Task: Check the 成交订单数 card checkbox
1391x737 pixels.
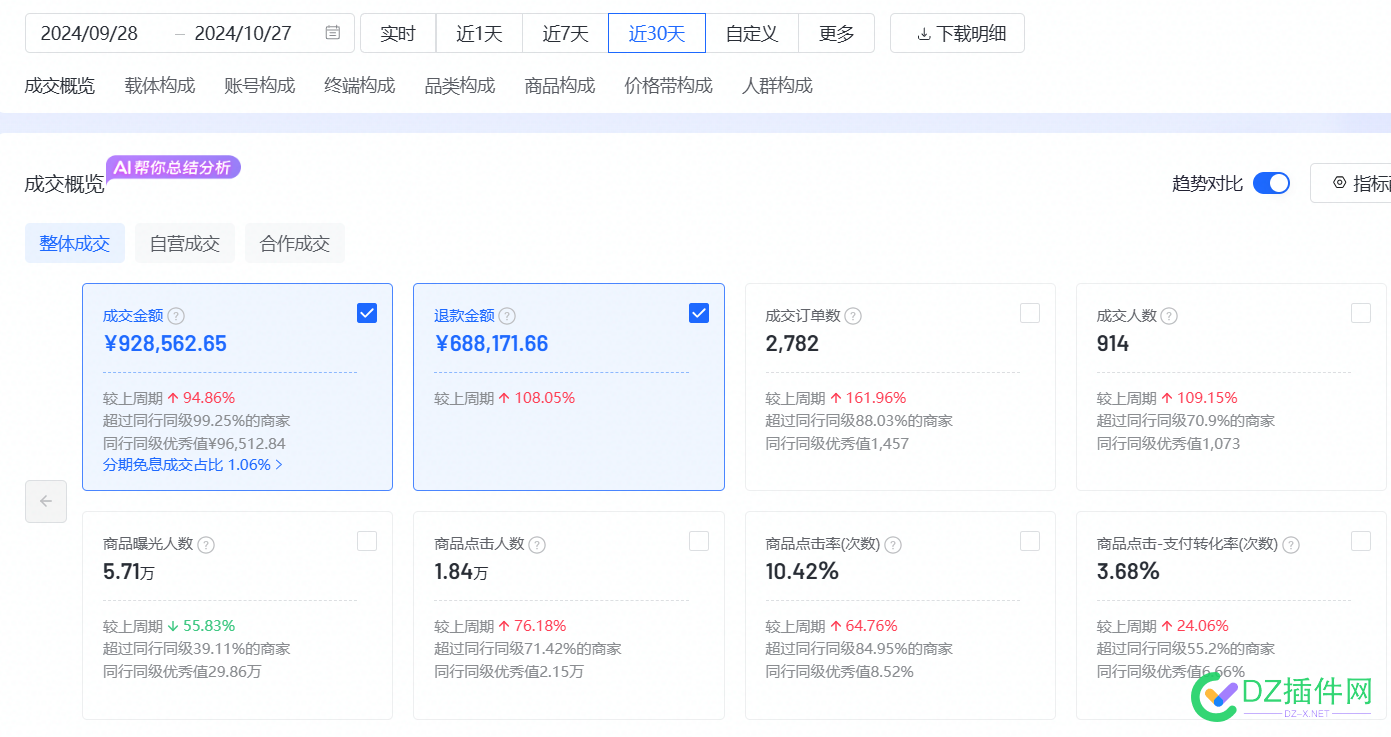Action: coord(1030,313)
